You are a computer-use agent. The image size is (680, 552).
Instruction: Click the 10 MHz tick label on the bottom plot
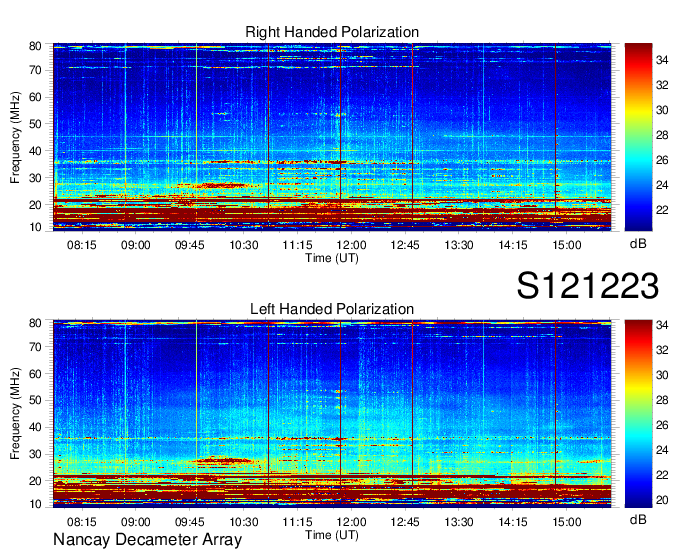tap(36, 504)
